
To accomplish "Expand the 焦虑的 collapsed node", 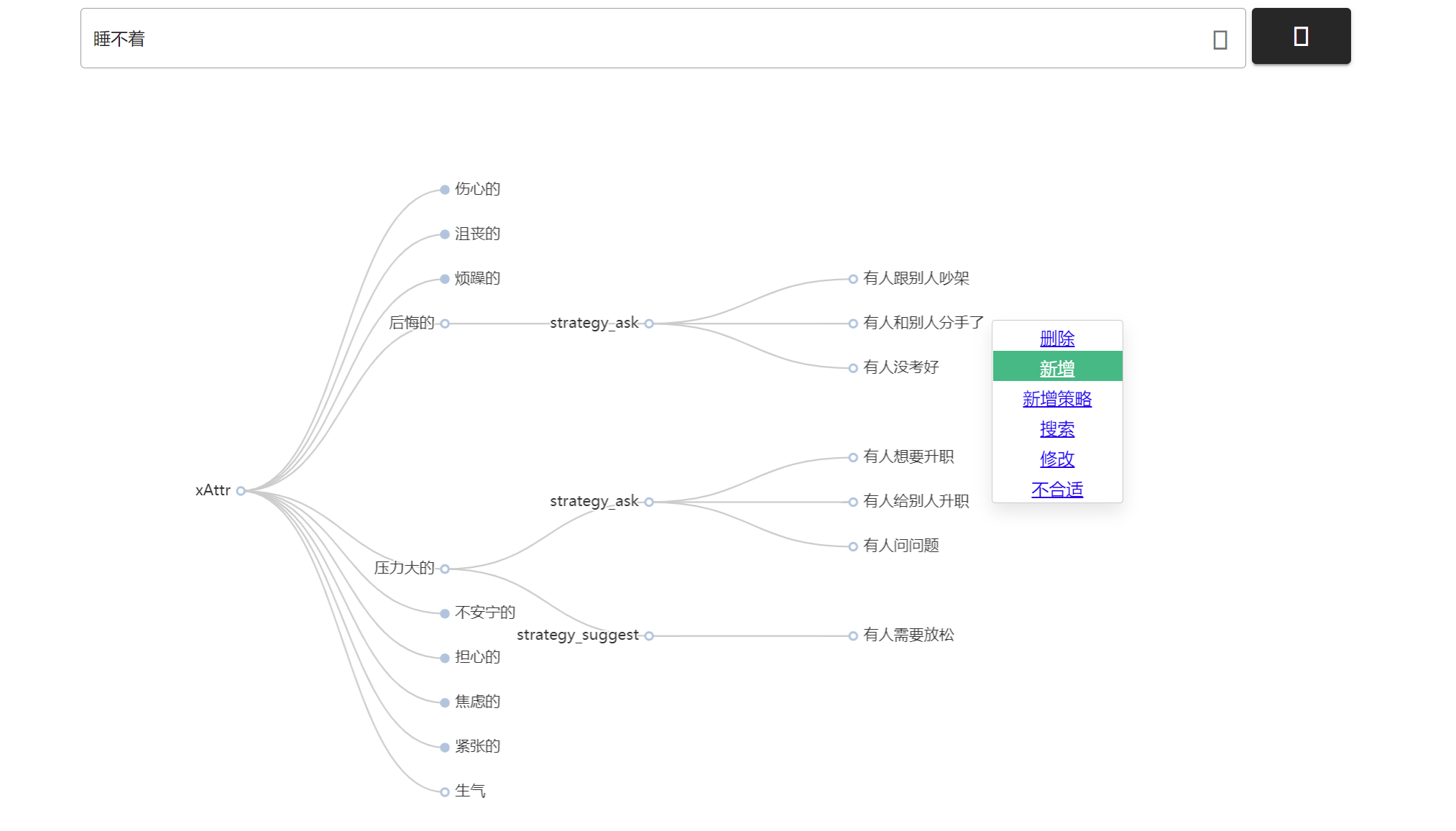I will pos(445,702).
